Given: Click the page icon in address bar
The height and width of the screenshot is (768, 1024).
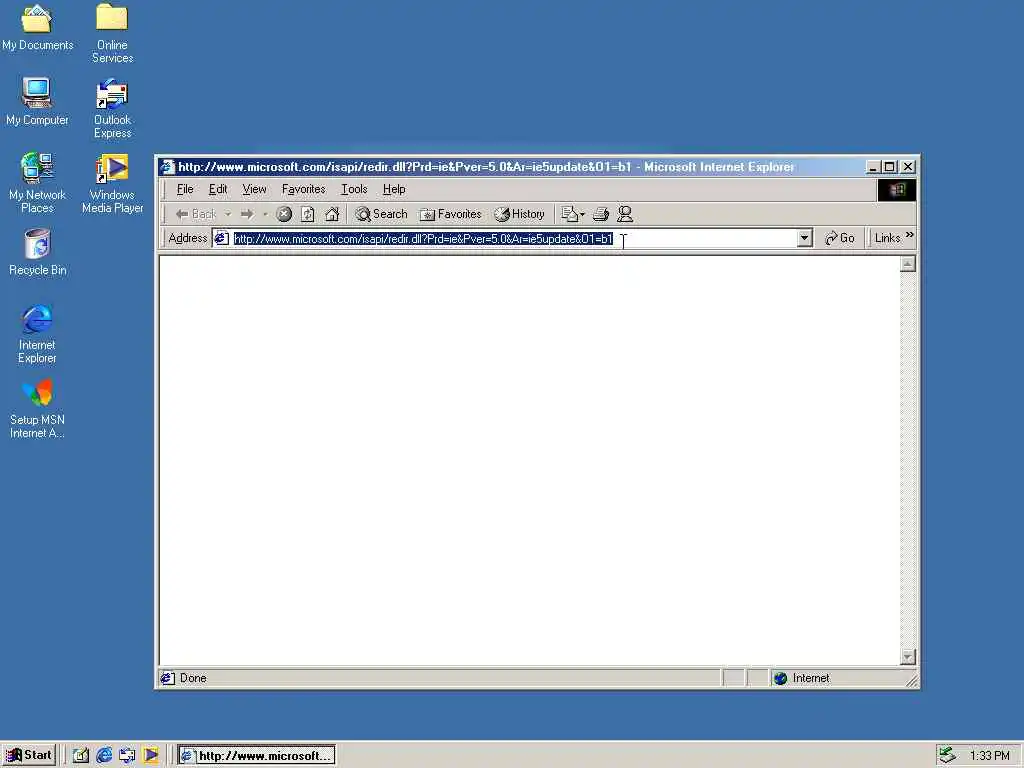Looking at the screenshot, I should [x=221, y=238].
